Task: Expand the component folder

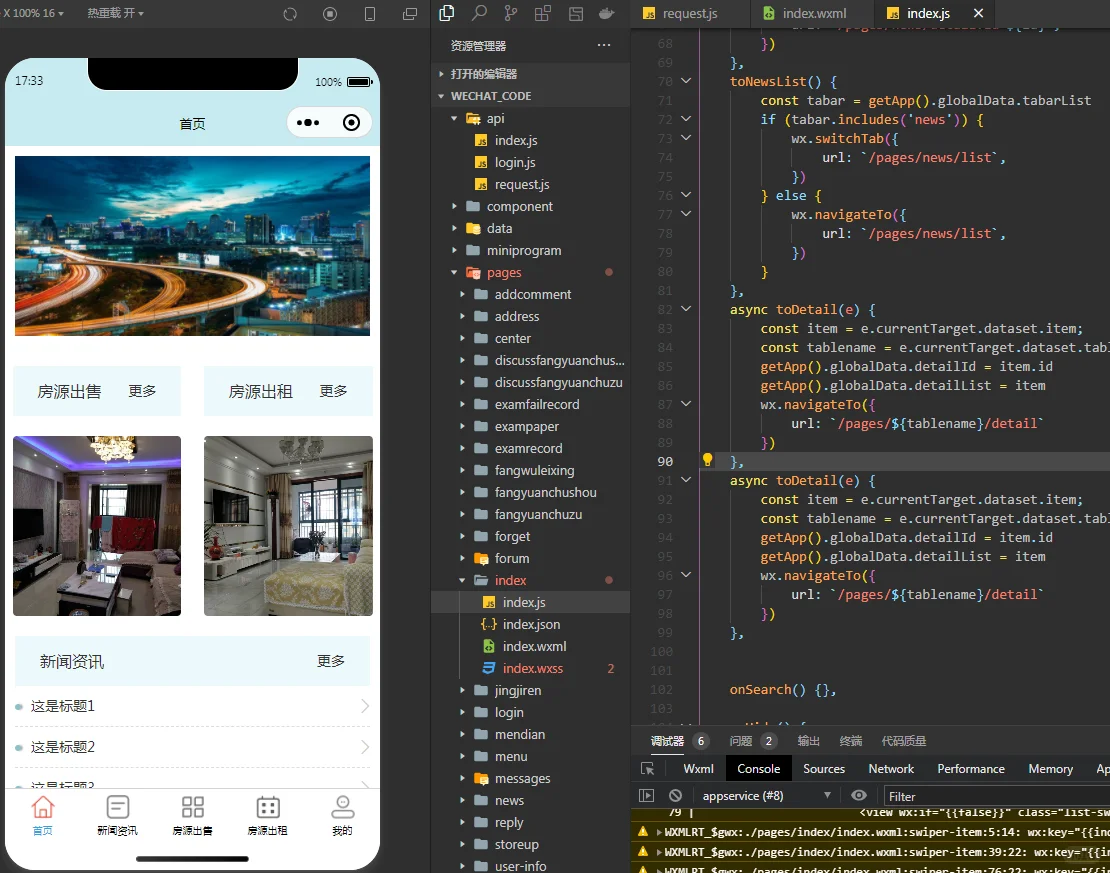Action: click(x=454, y=206)
